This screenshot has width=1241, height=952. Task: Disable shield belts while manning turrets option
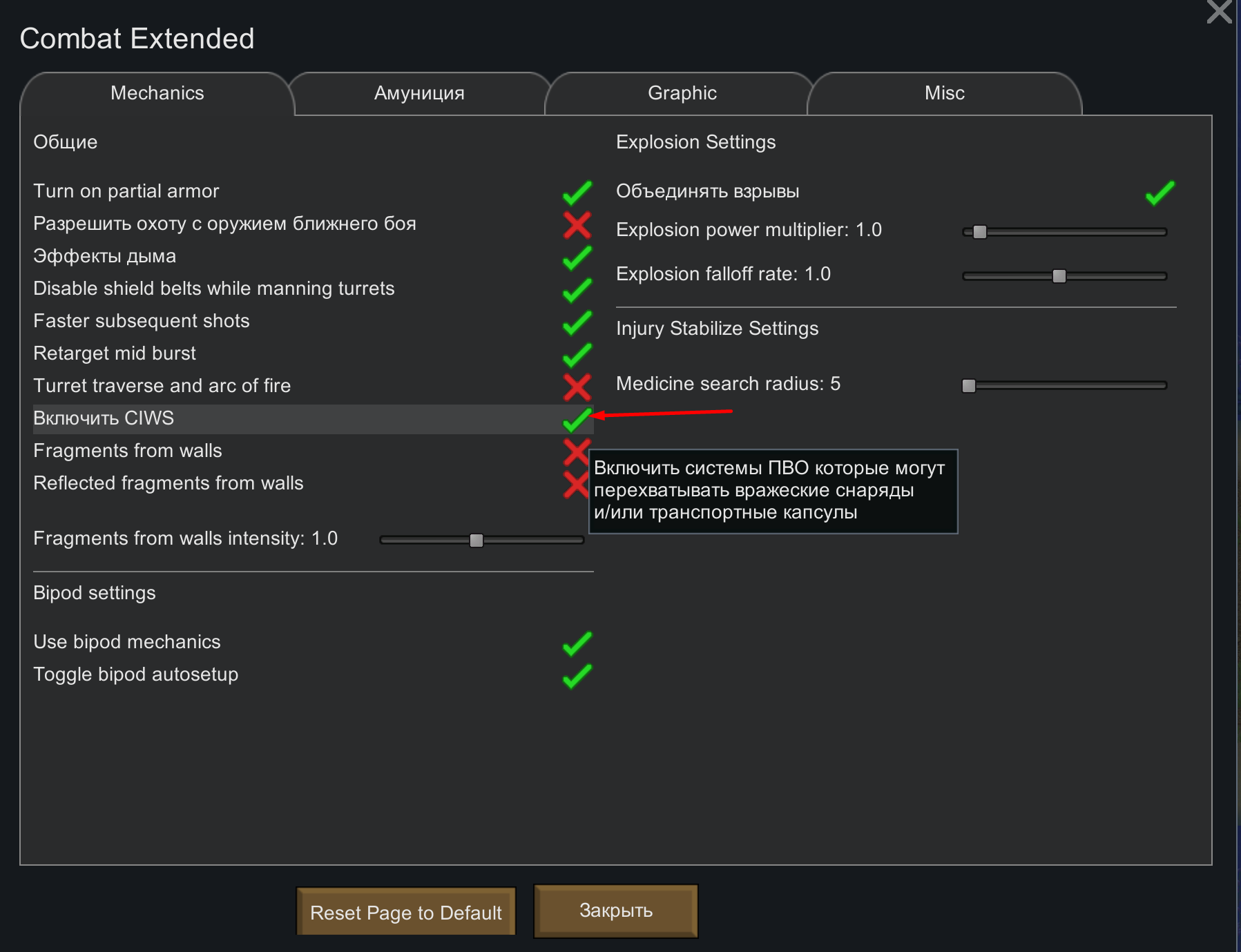pyautogui.click(x=577, y=290)
